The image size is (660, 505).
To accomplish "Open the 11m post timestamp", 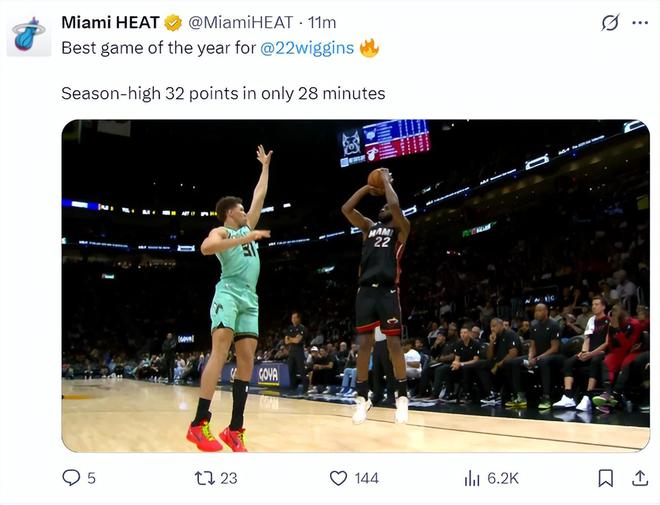I will pos(322,23).
